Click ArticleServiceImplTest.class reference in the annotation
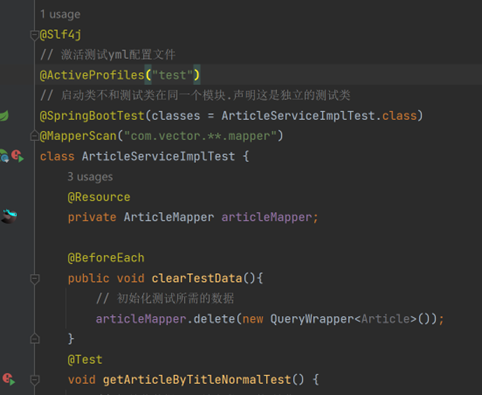 (319, 116)
